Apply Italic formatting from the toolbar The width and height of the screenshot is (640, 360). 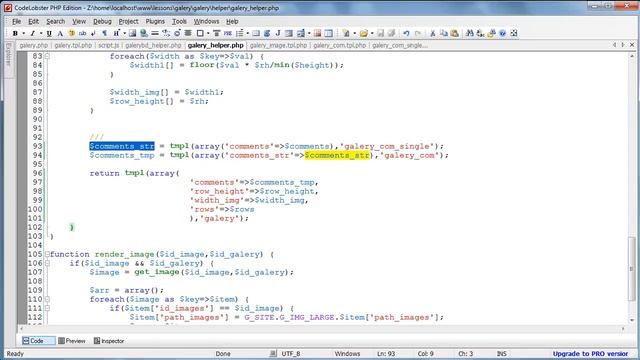(x=33, y=33)
